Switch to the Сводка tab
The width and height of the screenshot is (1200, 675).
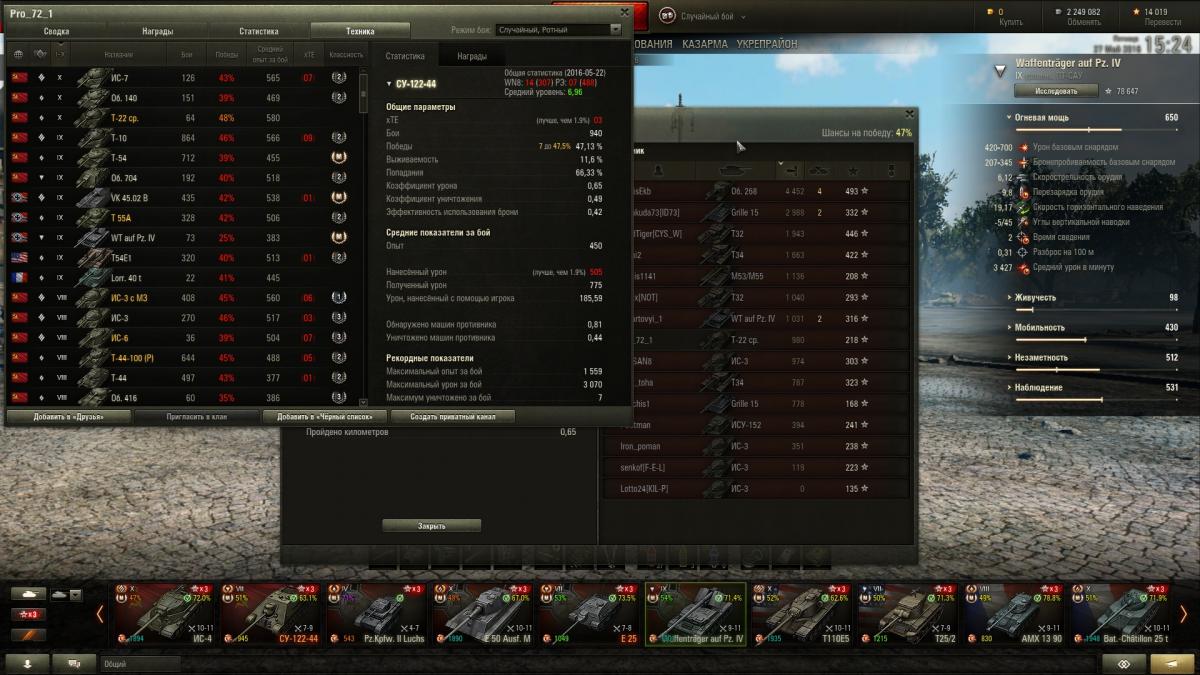click(x=57, y=31)
